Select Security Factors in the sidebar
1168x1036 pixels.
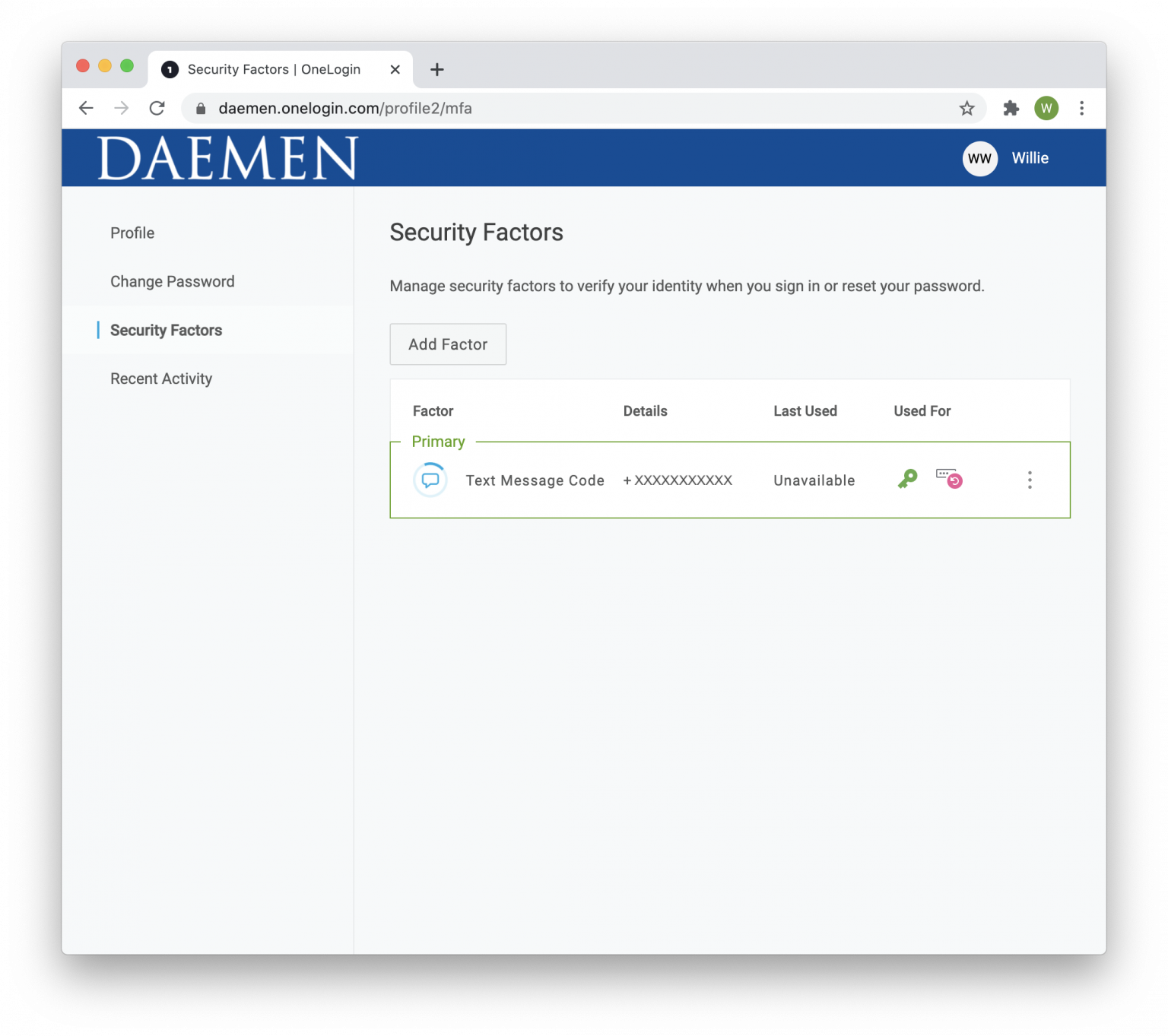coord(166,331)
